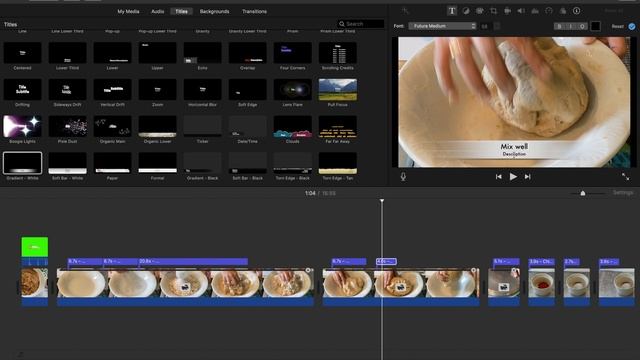The height and width of the screenshot is (360, 640).
Task: Select the Clouds title thumbnail
Action: (x=293, y=126)
